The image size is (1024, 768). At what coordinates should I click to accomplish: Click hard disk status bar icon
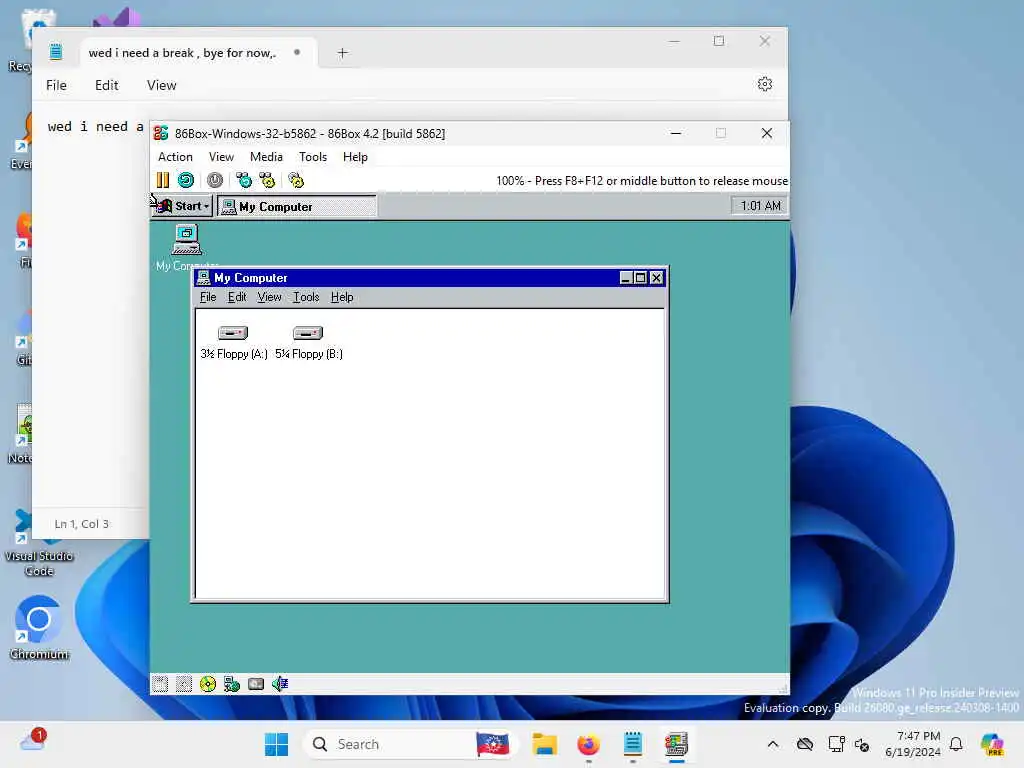[256, 684]
